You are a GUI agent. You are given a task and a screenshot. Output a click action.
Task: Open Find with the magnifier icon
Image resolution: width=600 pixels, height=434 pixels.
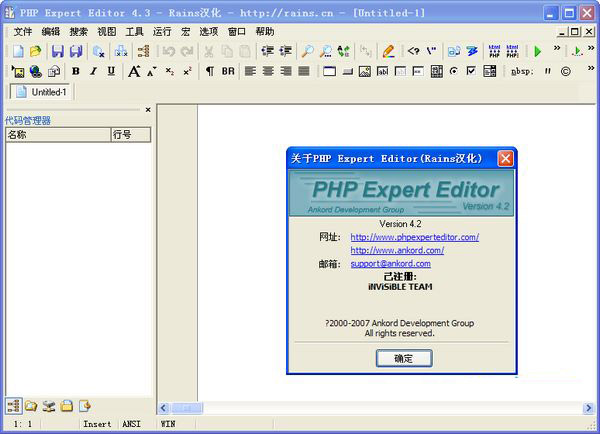click(x=308, y=51)
